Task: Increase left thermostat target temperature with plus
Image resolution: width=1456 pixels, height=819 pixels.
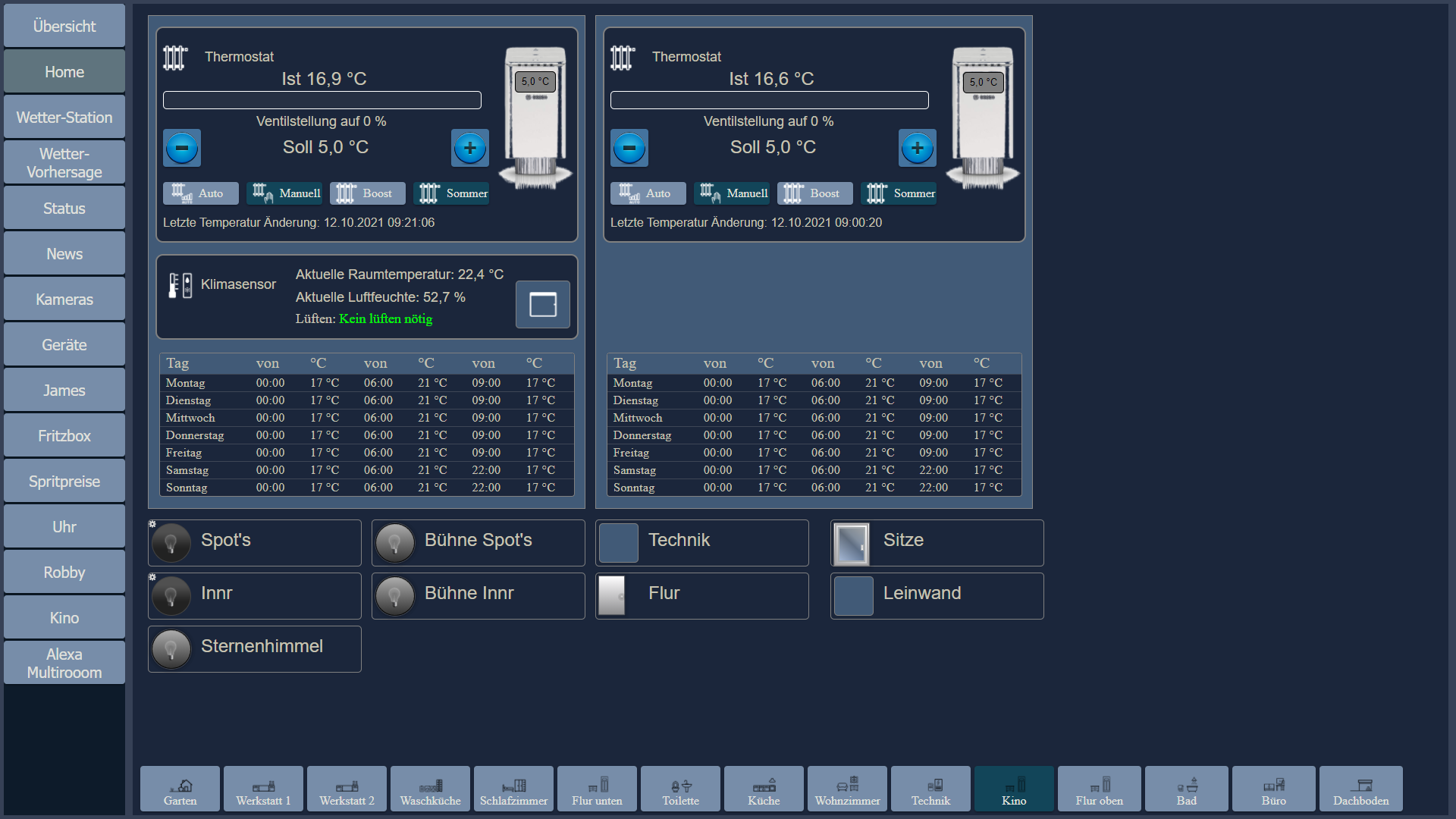Action: (470, 148)
